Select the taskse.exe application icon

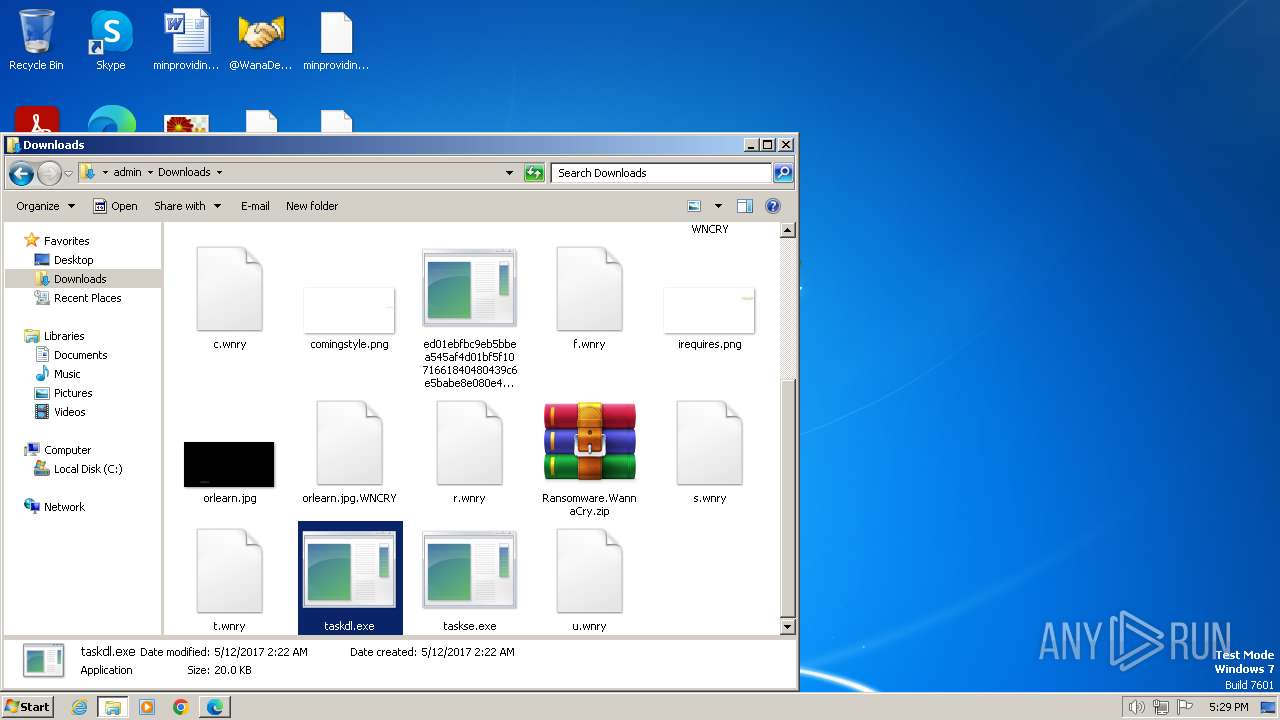[469, 570]
